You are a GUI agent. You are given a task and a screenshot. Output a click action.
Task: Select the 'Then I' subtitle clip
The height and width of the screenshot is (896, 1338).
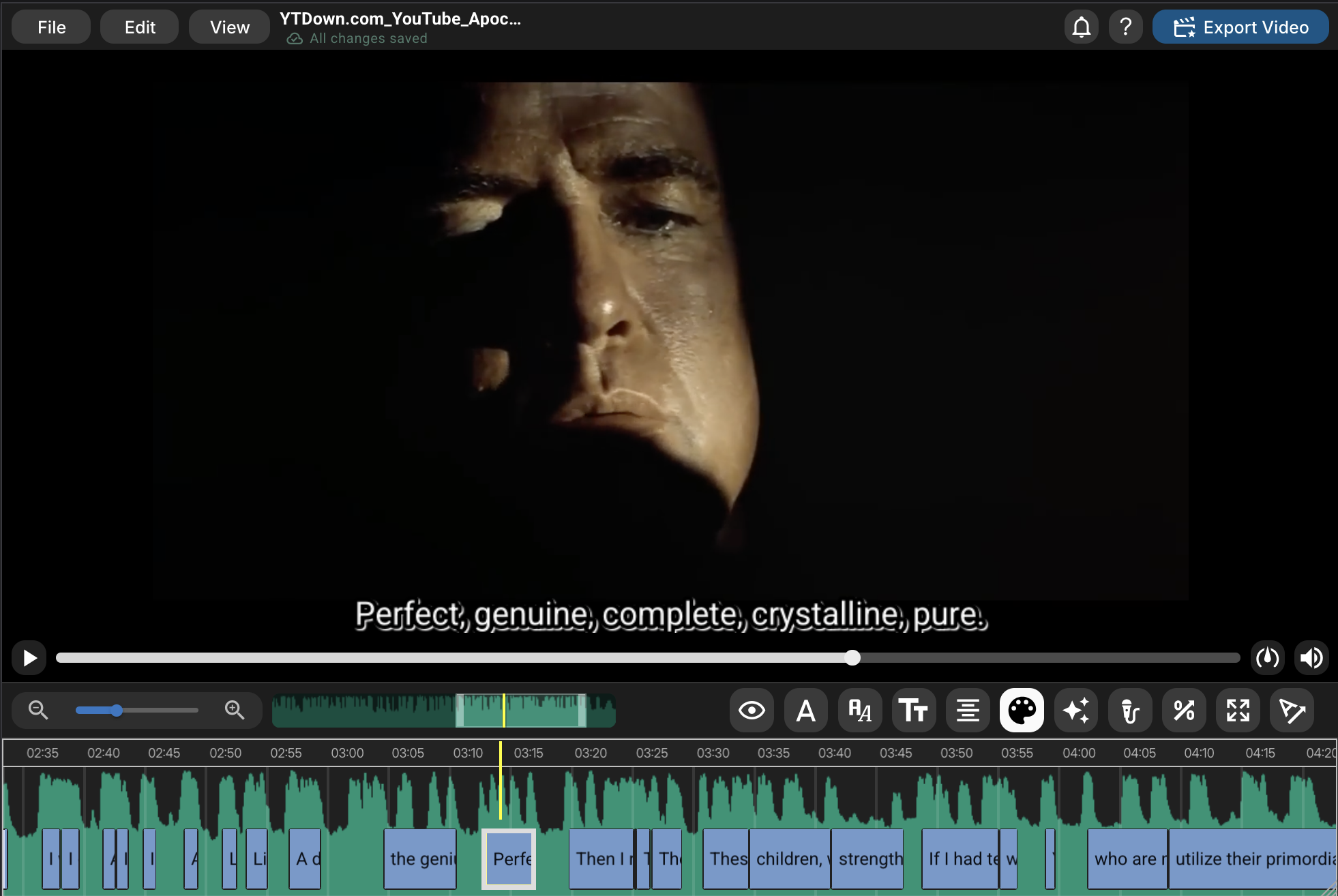tap(601, 859)
